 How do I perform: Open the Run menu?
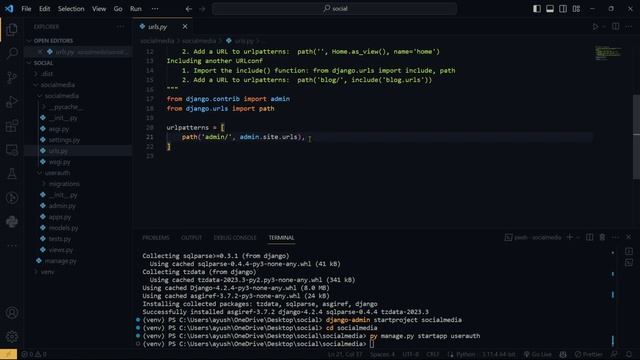tap(136, 9)
